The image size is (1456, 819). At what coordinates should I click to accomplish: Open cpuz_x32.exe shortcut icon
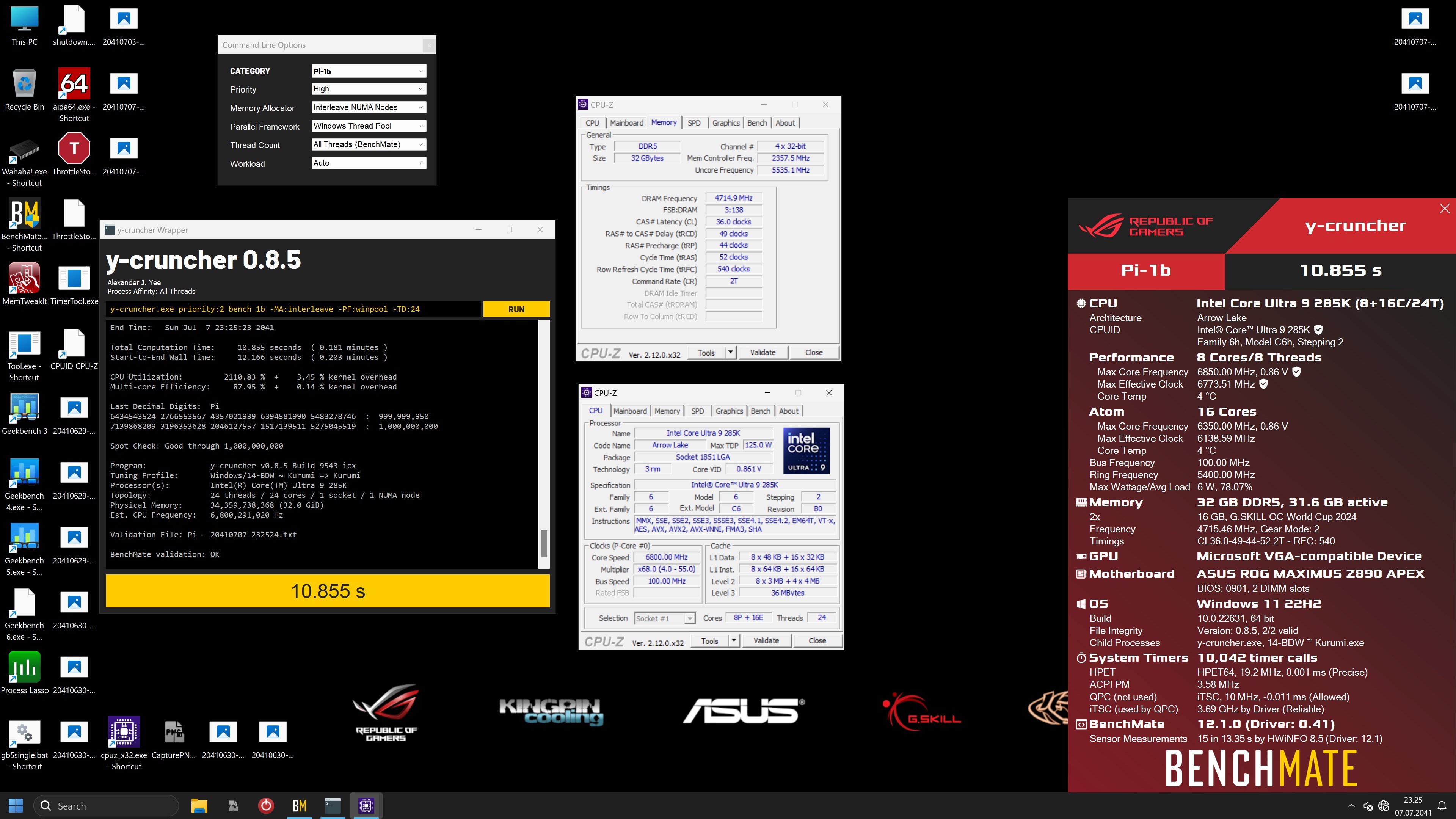coord(124,744)
